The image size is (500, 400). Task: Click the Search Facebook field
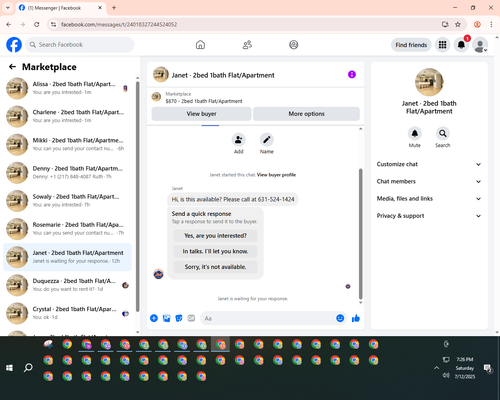(80, 45)
